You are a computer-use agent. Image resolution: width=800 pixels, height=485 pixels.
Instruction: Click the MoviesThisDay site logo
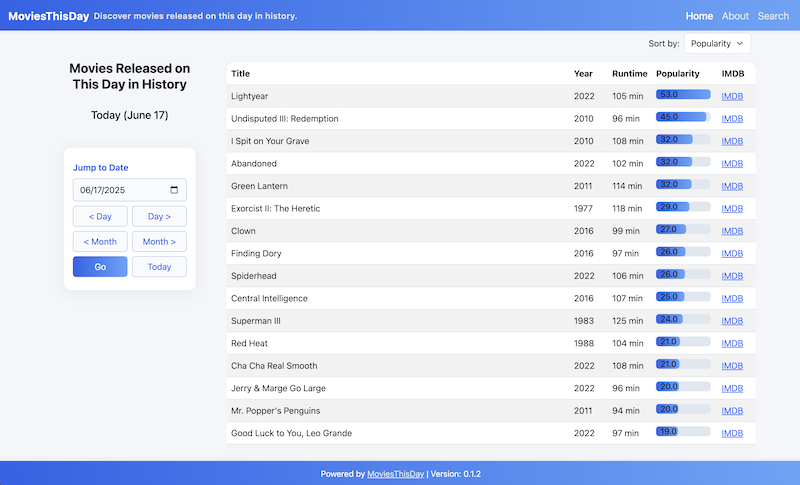[48, 16]
